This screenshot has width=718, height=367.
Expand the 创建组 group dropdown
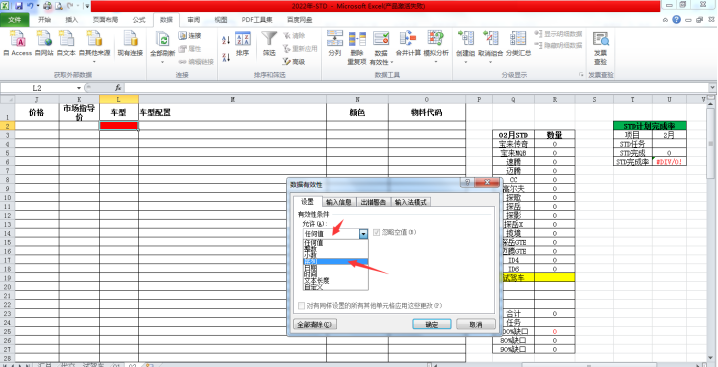pos(465,61)
